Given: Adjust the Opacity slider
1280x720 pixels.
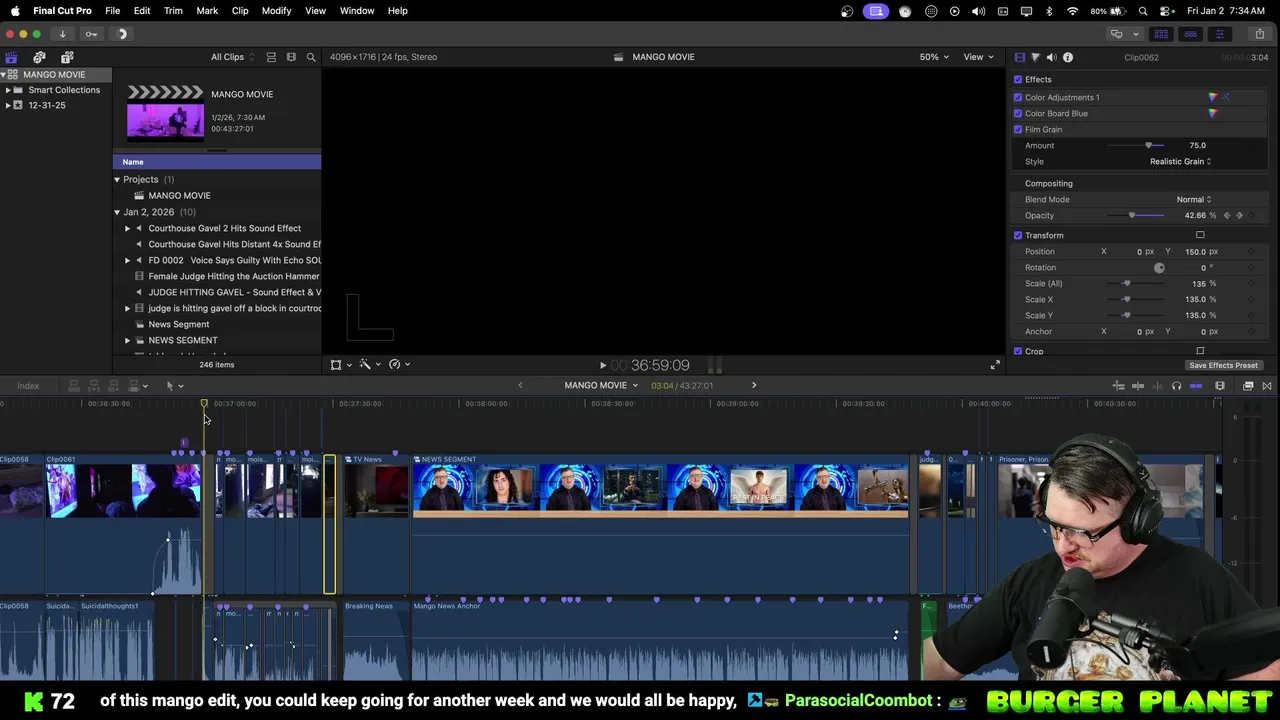Looking at the screenshot, I should click(1132, 216).
